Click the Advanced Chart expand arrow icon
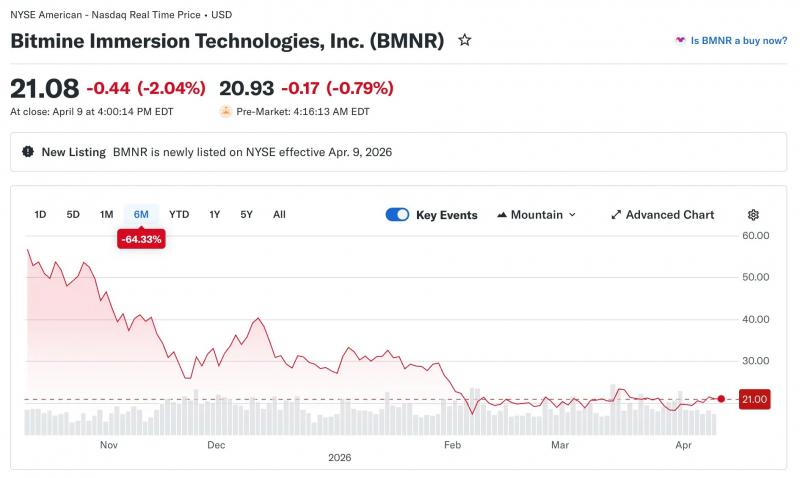The height and width of the screenshot is (478, 800). pos(616,215)
